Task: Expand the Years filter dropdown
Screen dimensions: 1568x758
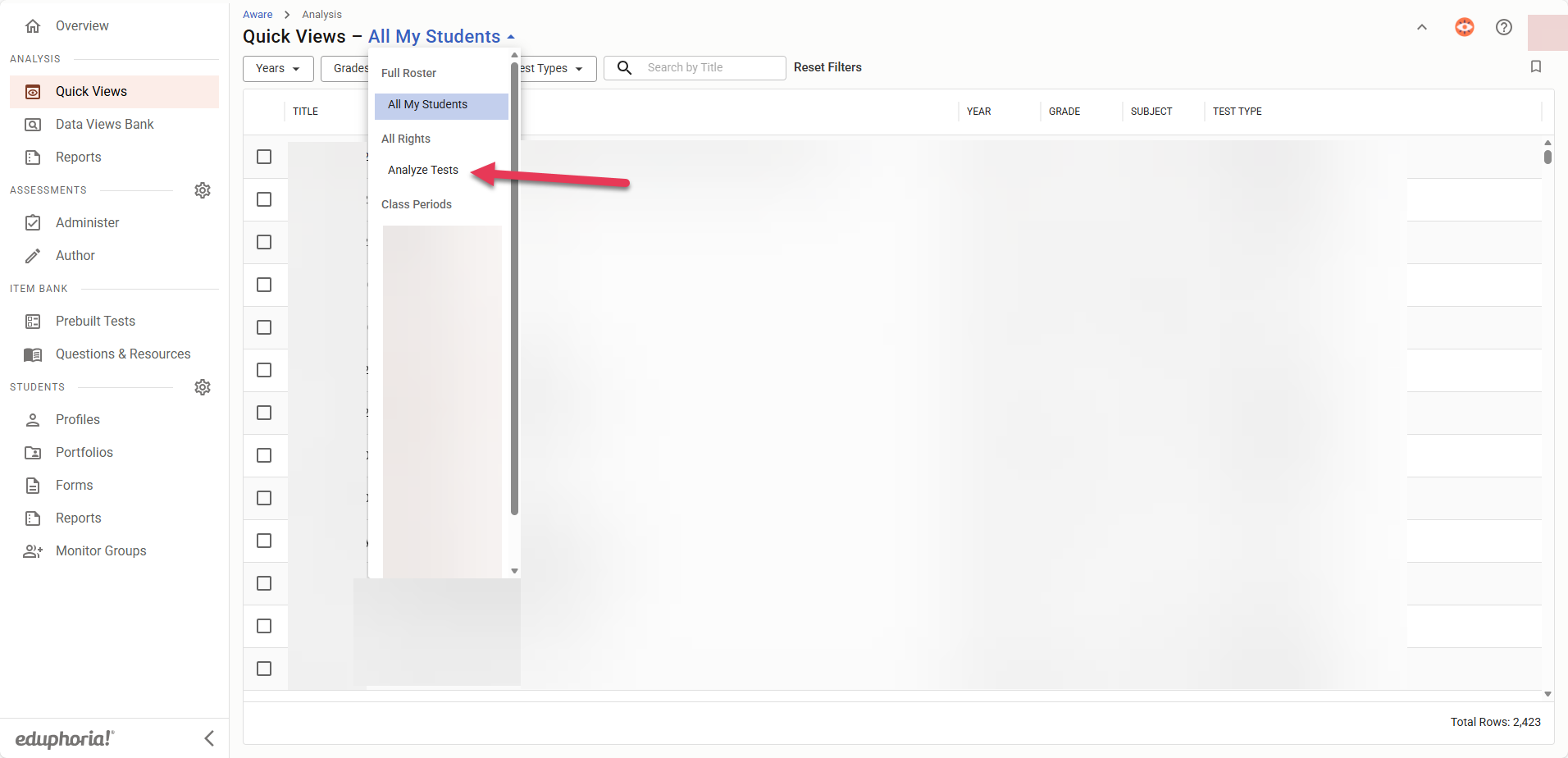Action: [278, 68]
